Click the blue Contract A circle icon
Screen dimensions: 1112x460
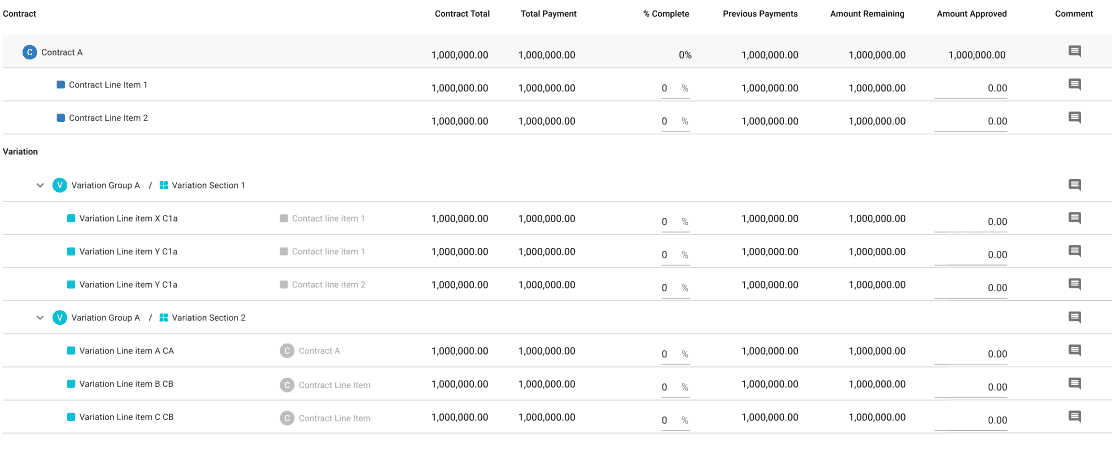click(x=29, y=52)
